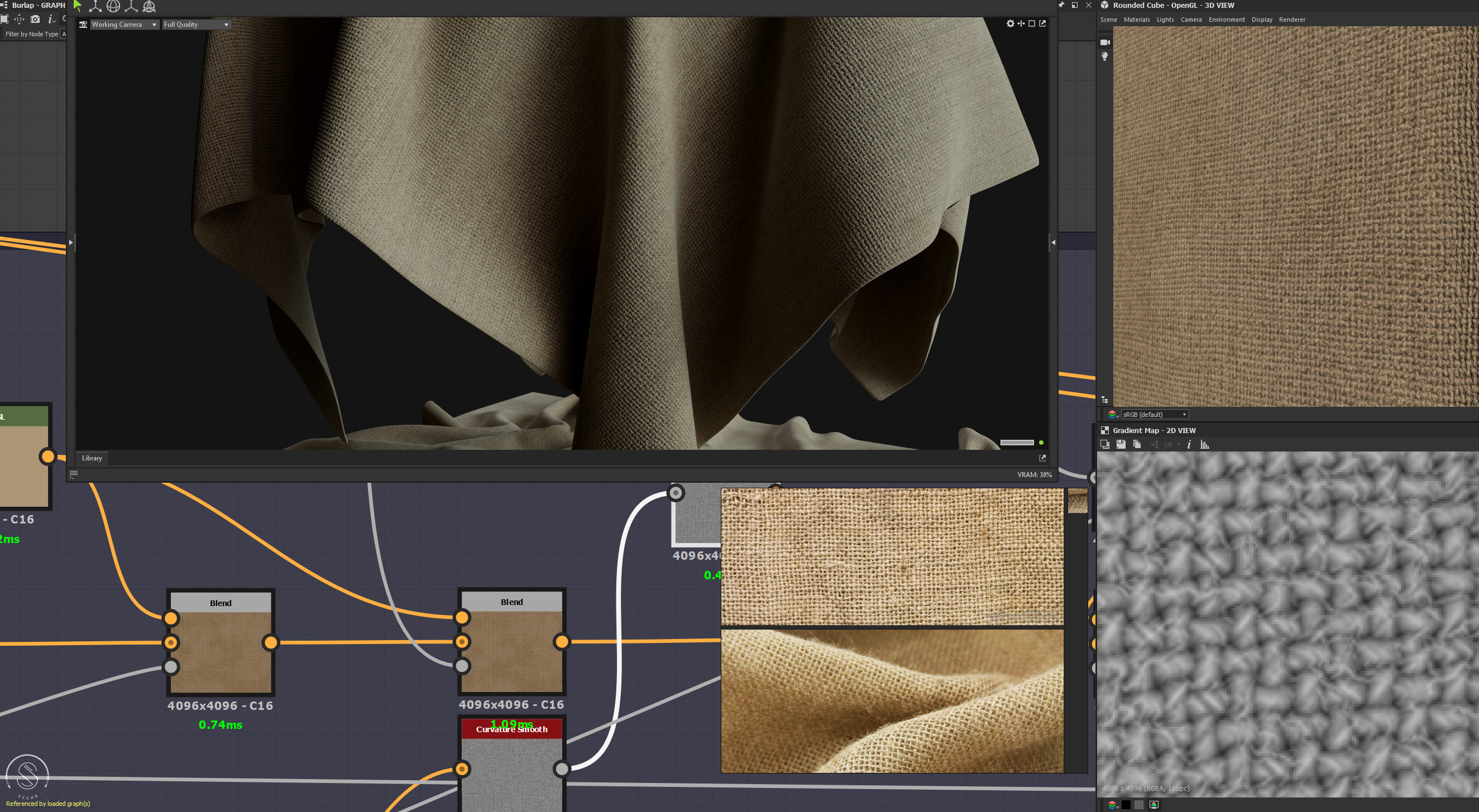Click the color picker icon in 2D View bottom bar
Screen dimensions: 1479x812
pyautogui.click(x=1154, y=805)
